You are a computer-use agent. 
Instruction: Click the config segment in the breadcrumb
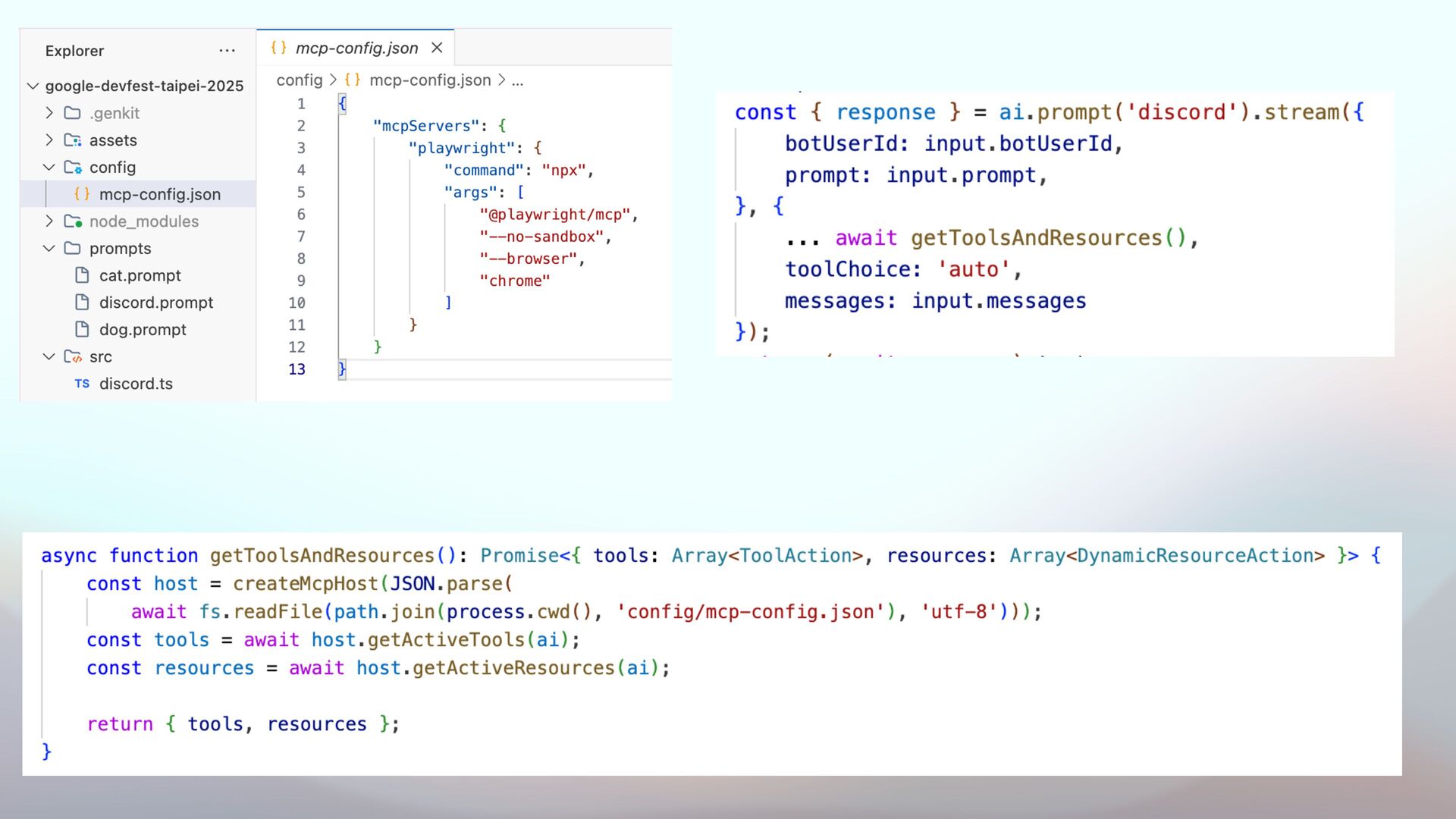pos(299,80)
